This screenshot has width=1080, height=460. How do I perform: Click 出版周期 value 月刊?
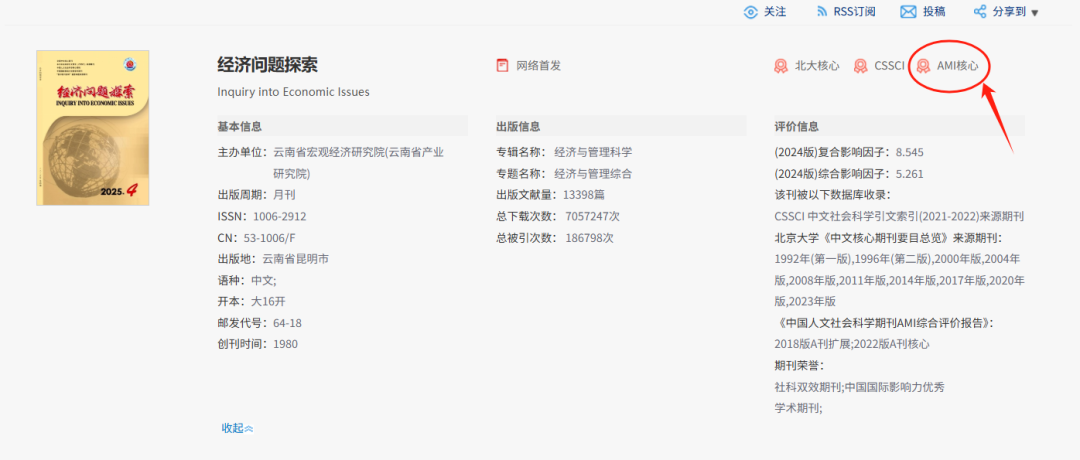click(x=284, y=195)
